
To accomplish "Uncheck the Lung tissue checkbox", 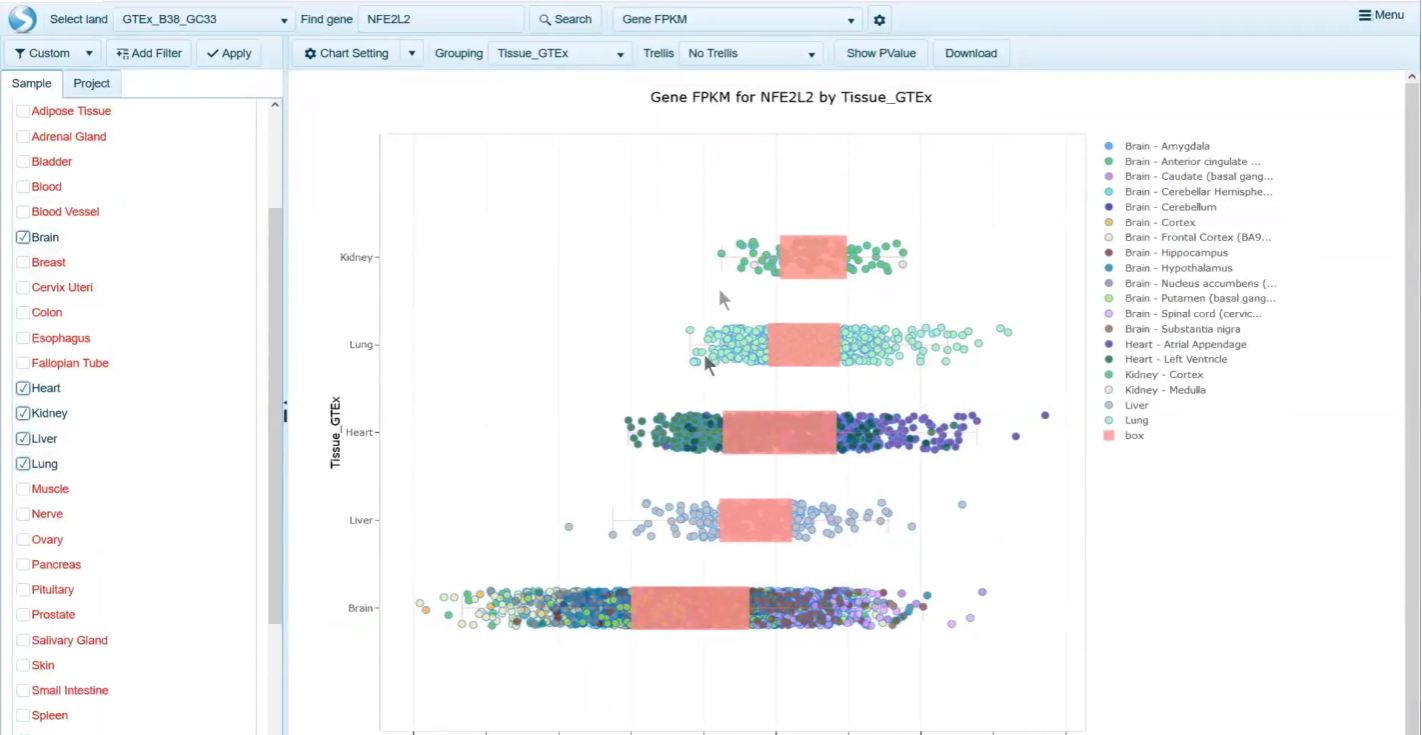I will 23,464.
